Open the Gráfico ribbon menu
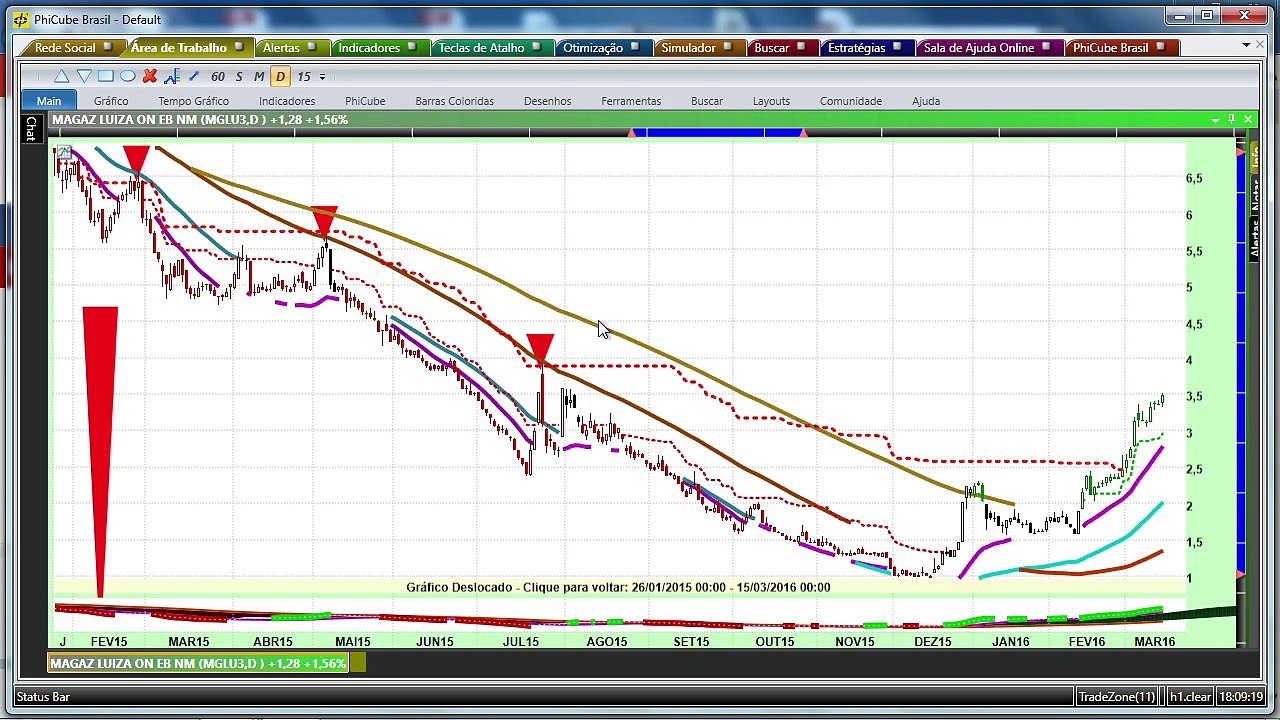Screen dimensions: 1280x720 111,101
